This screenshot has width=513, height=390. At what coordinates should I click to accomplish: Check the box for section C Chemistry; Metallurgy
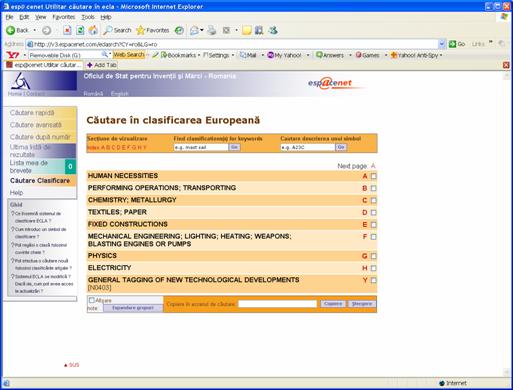click(374, 200)
